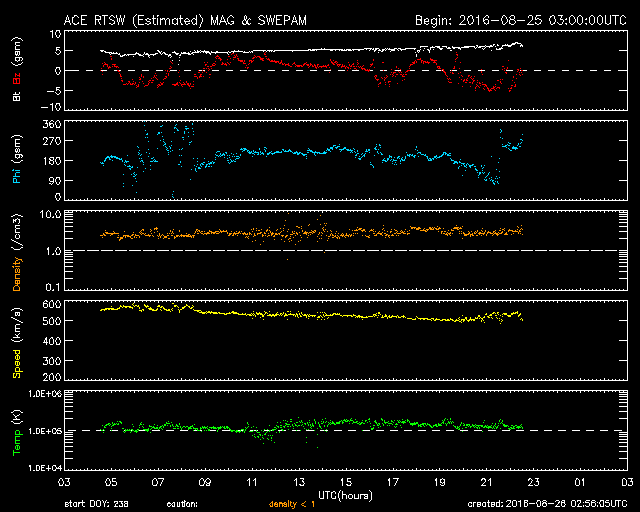
Task: Click the 13 hour tick label
Action: click(x=299, y=482)
